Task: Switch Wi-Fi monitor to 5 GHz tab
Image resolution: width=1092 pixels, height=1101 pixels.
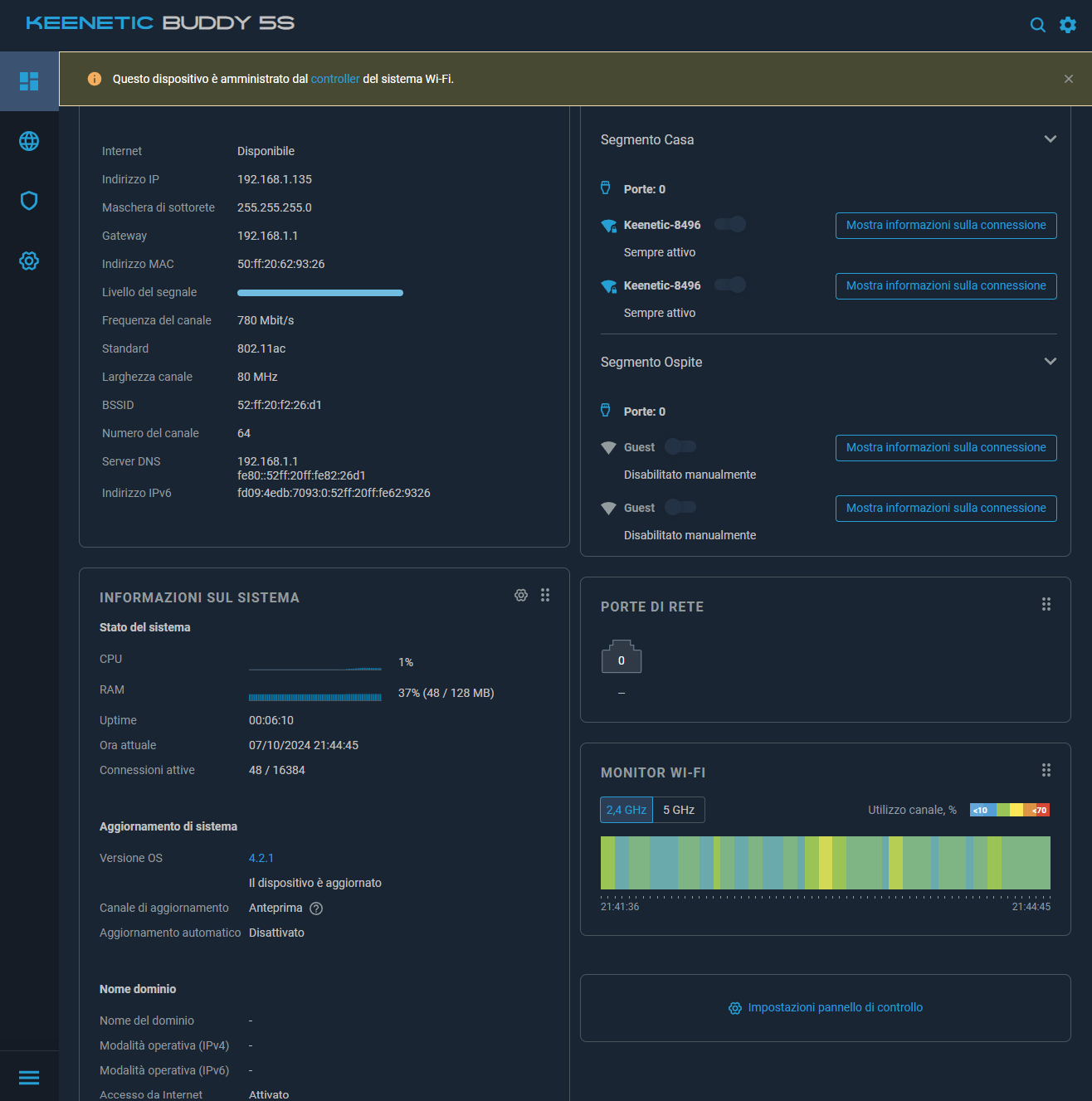Action: point(679,810)
